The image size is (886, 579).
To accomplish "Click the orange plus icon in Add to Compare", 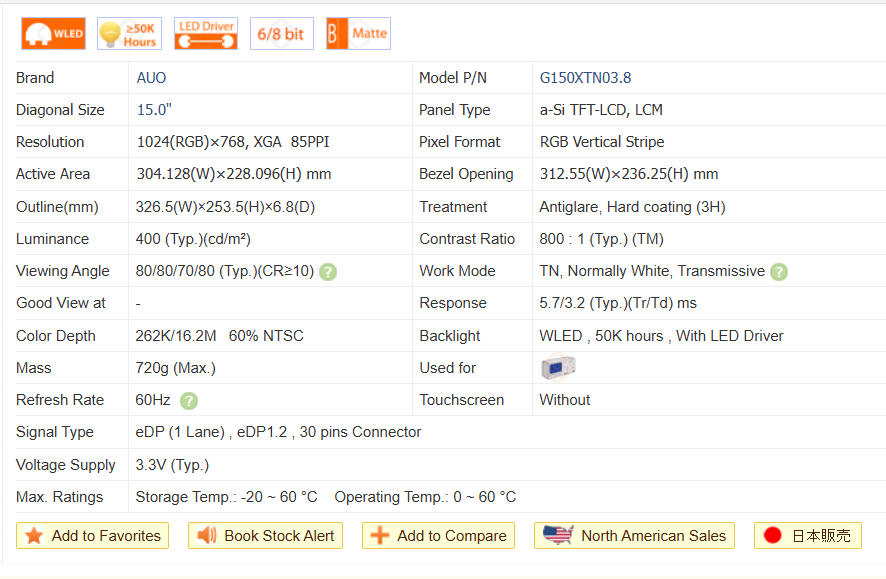I will (380, 536).
